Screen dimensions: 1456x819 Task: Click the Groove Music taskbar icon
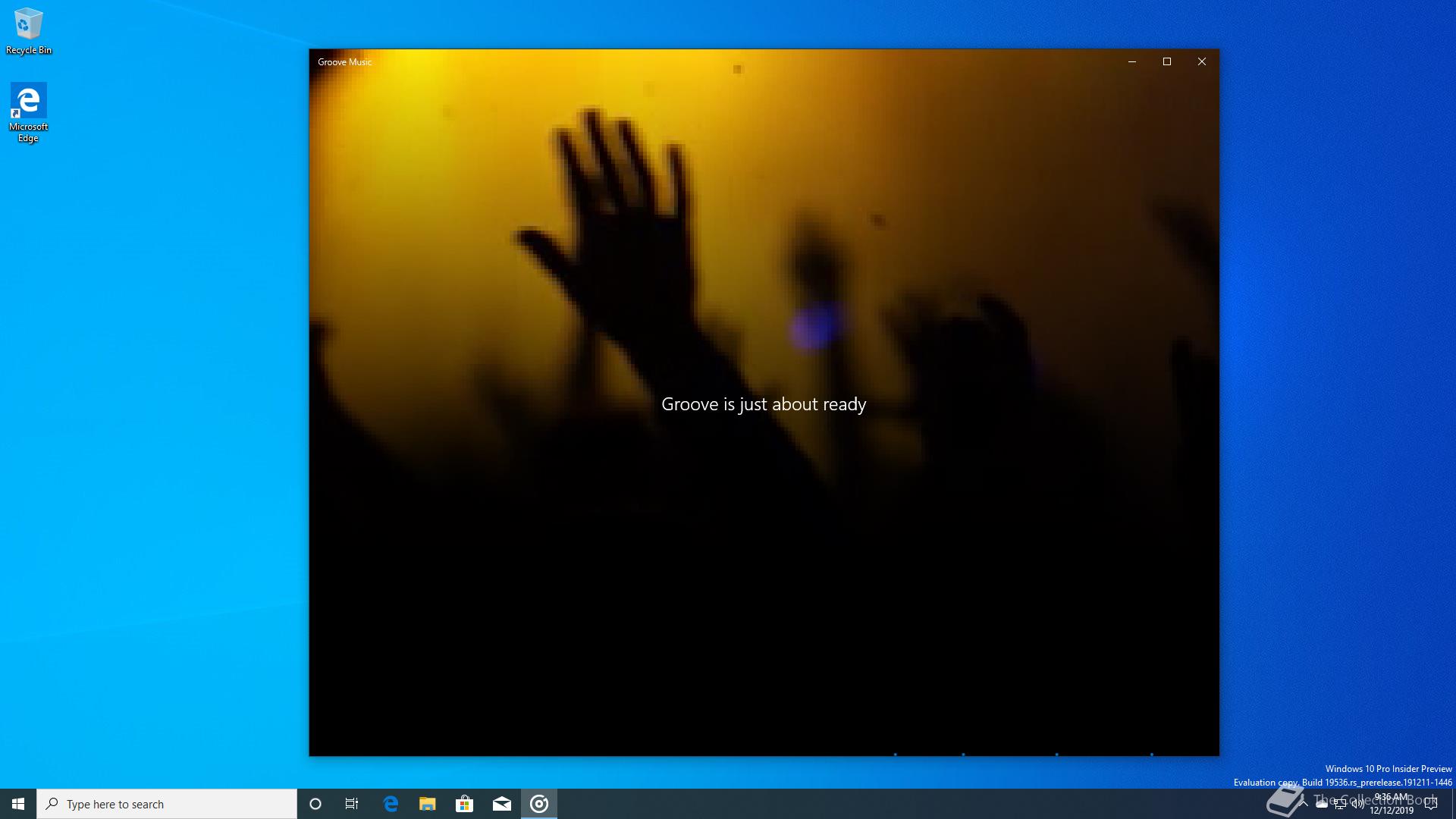point(539,804)
